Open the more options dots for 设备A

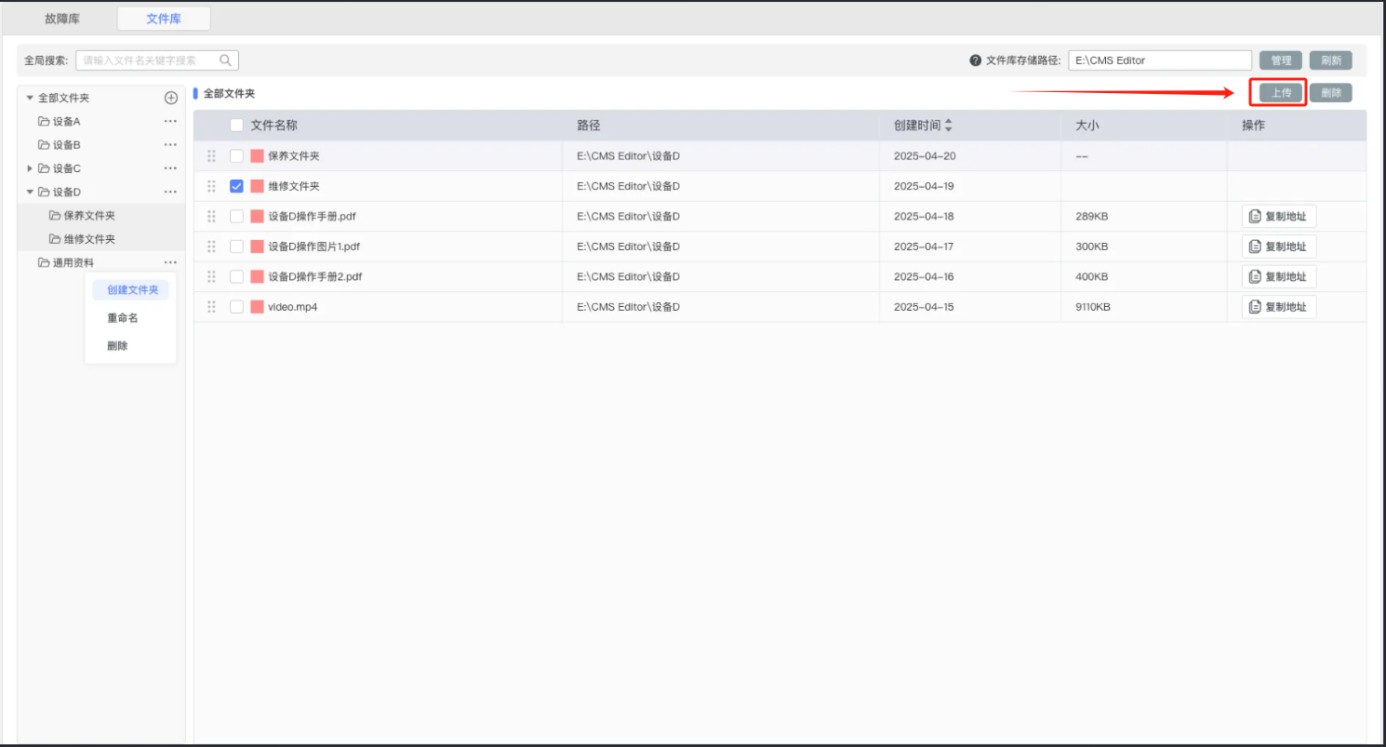pos(171,121)
